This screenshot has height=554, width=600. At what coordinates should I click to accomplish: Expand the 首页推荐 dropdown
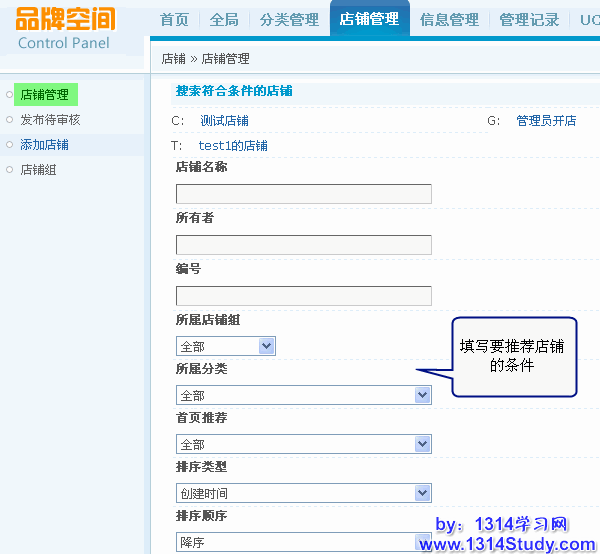click(x=303, y=443)
